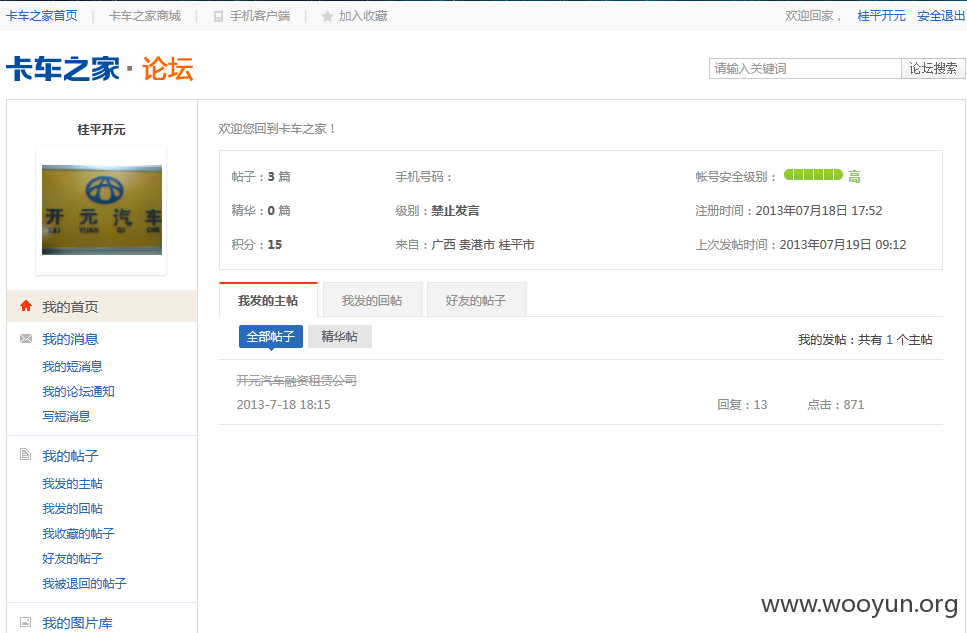This screenshot has width=967, height=633.
Task: Click the 论坛搜索 button
Action: point(933,68)
